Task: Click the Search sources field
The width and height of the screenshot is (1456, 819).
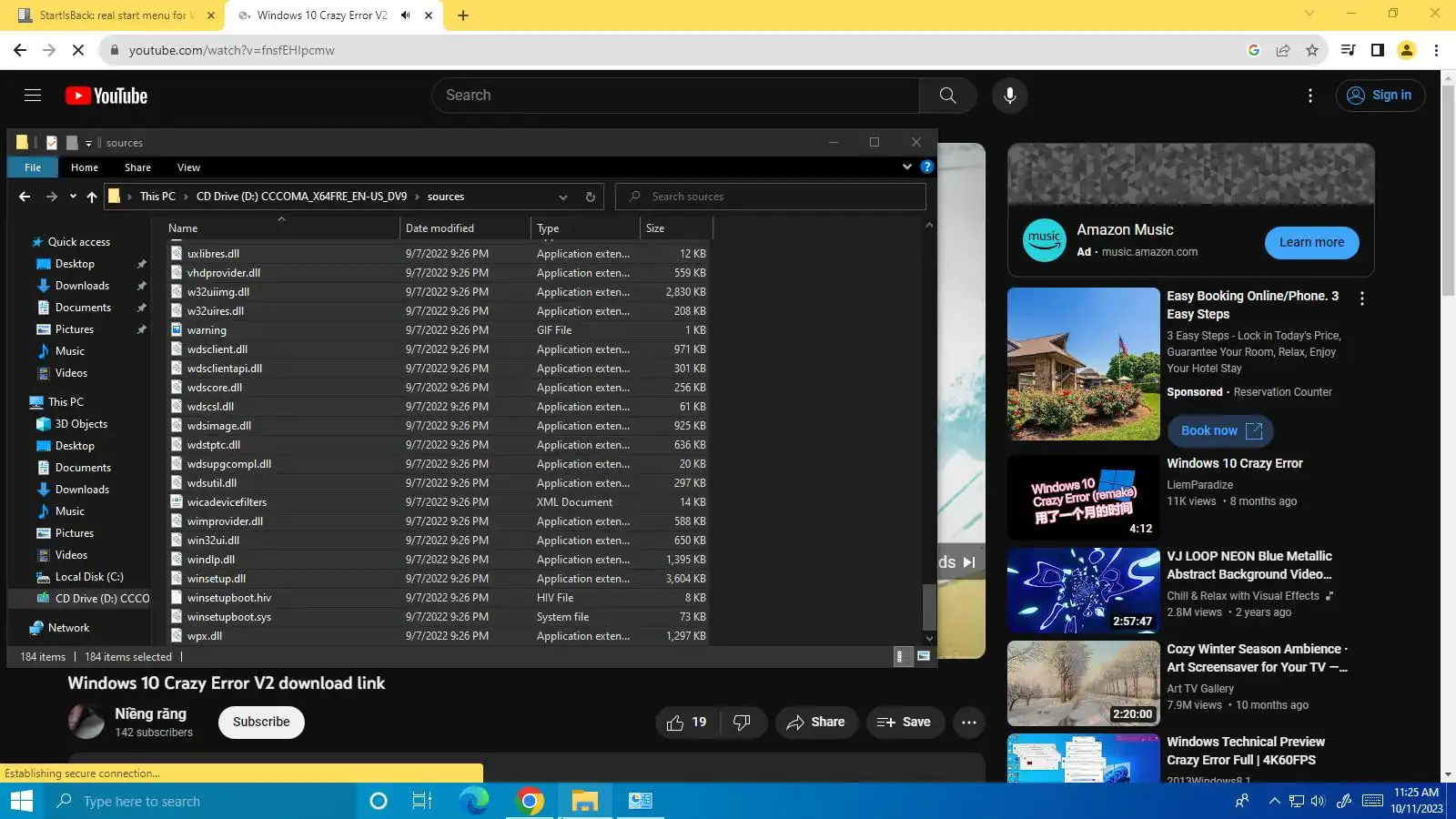Action: (770, 197)
